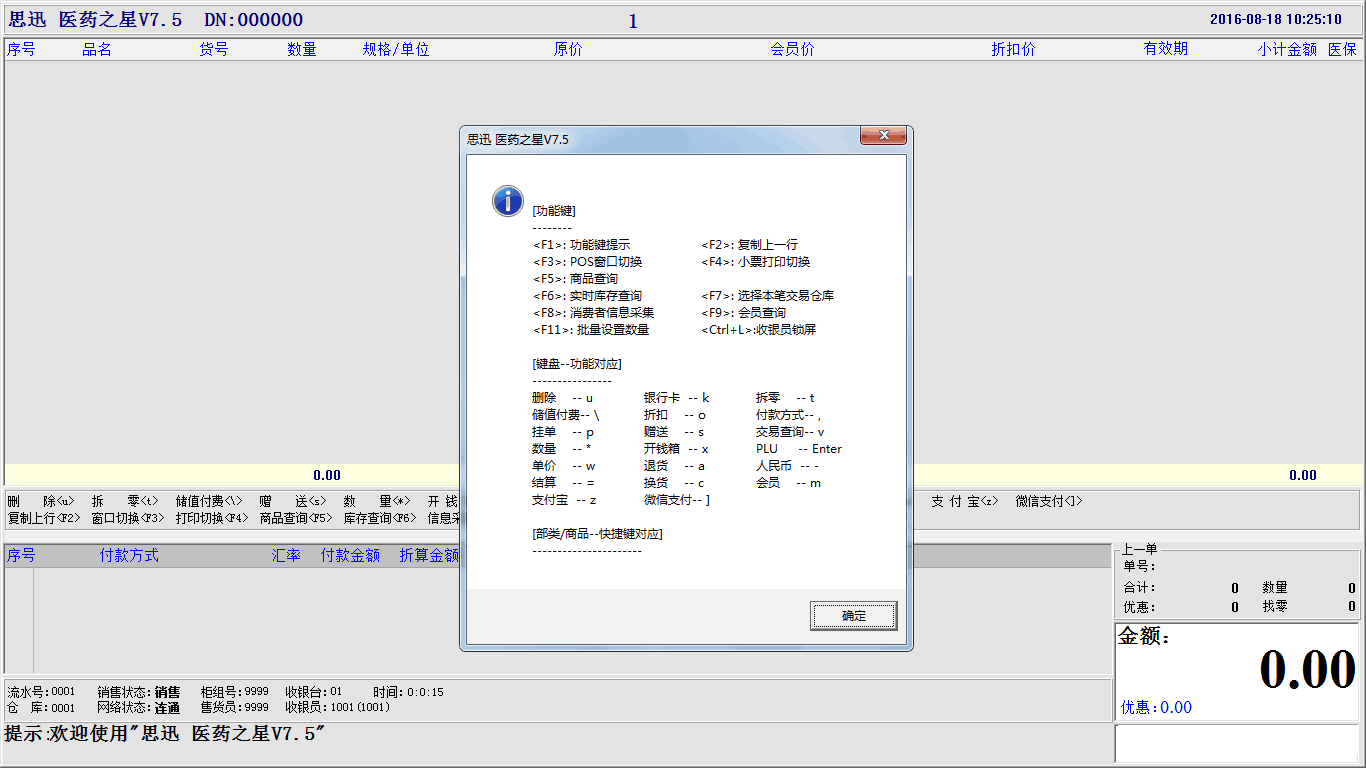
Task: Click the 小计金额 column header
Action: [x=1287, y=49]
